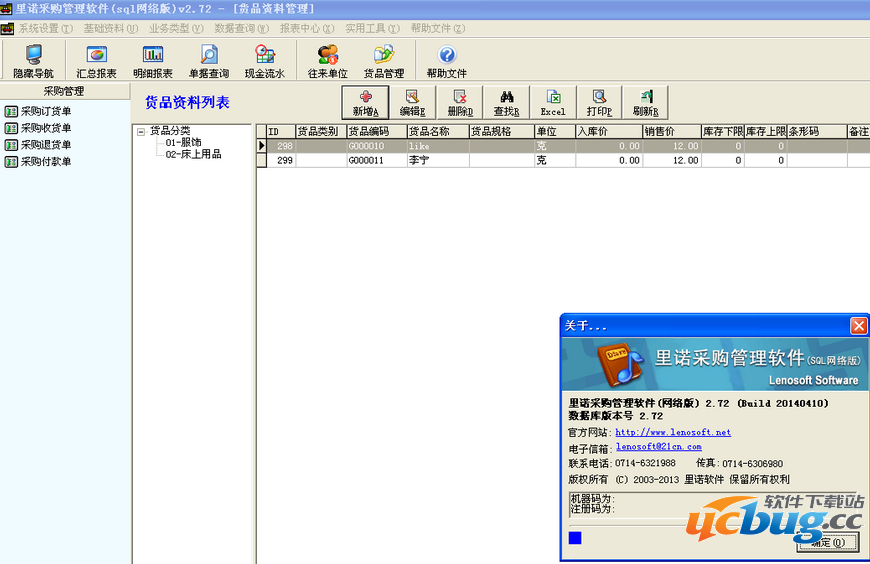Screen dimensions: 870x564
Task: Open the 报表中心(X) menu
Action: [x=307, y=28]
